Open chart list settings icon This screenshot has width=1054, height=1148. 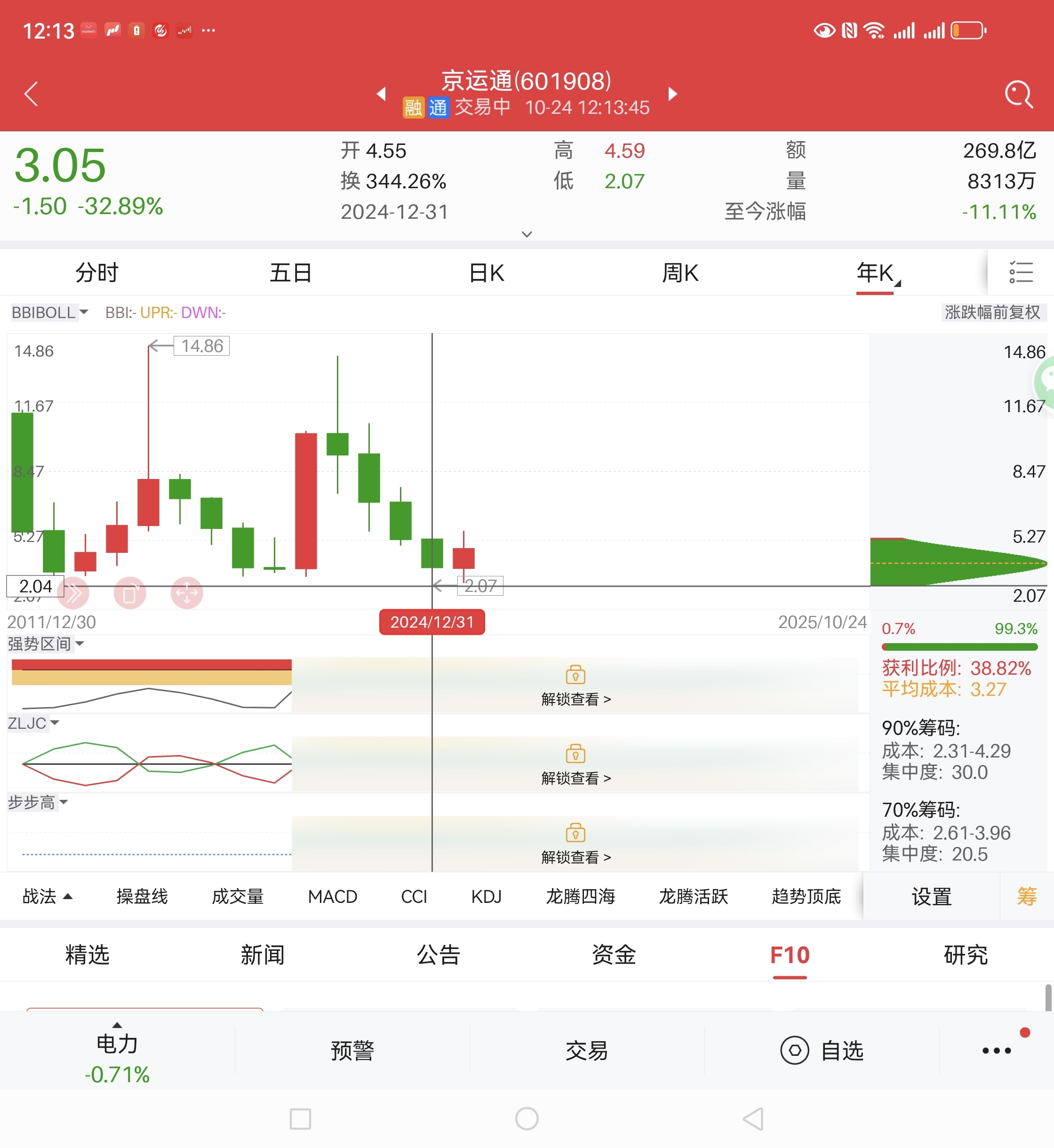(1020, 272)
